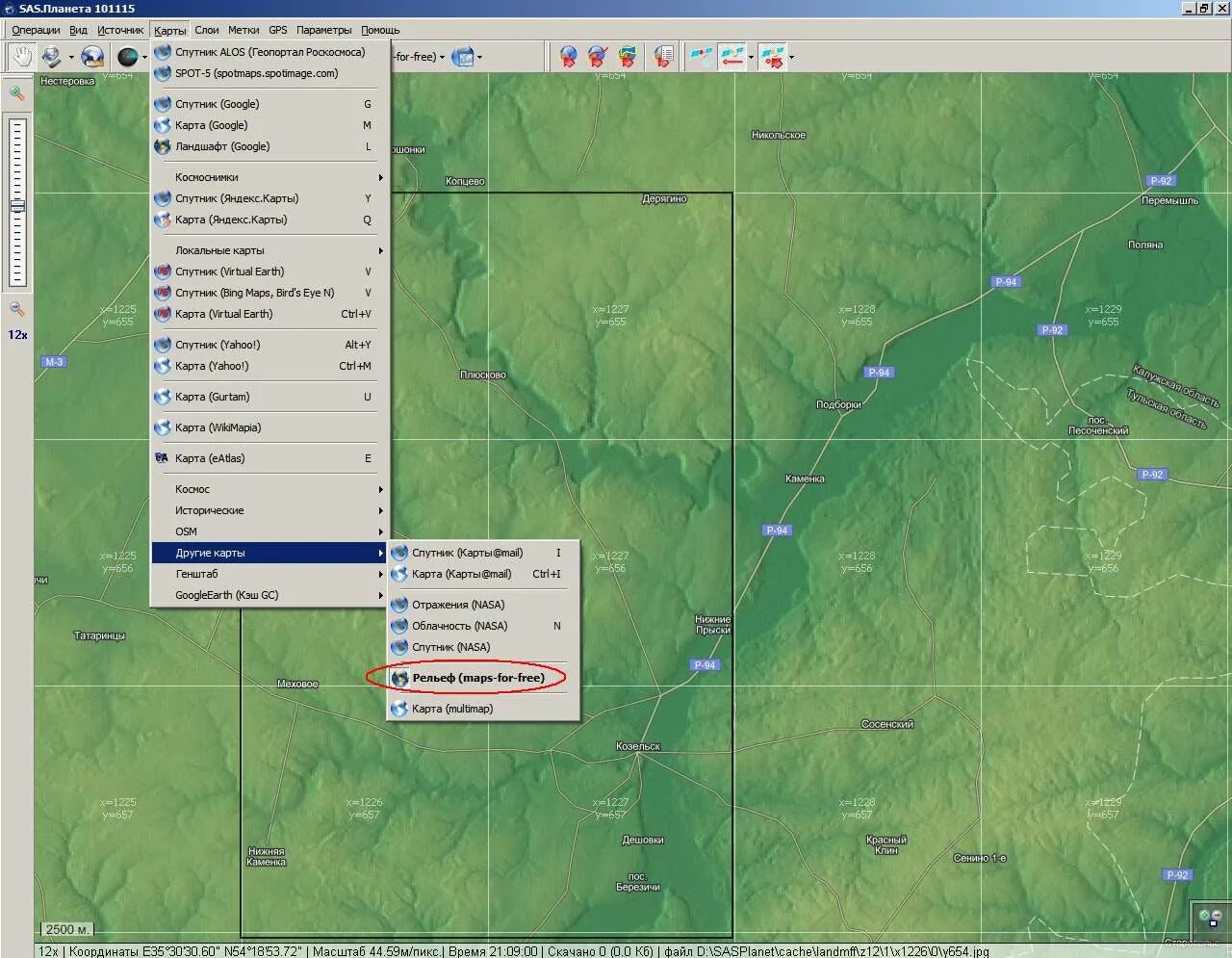The image size is (1232, 958).
Task: Select Спутник (Карты@mail) in submenu
Action: coord(483,553)
